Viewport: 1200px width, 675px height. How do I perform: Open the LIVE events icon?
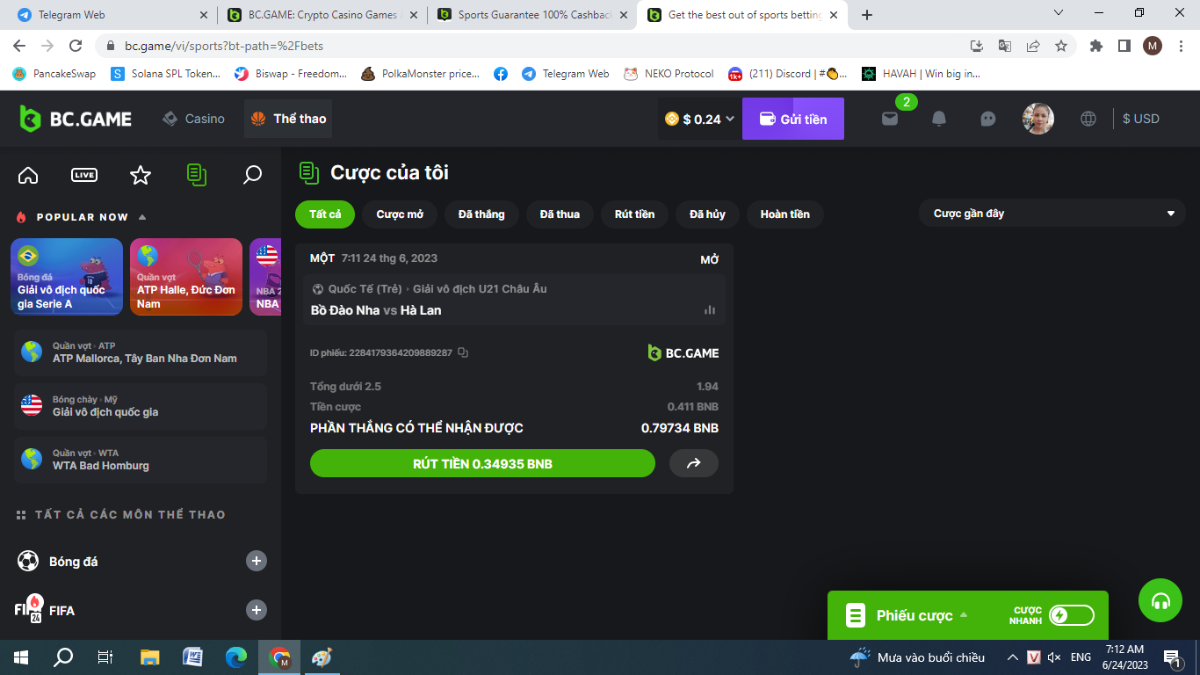pyautogui.click(x=84, y=175)
